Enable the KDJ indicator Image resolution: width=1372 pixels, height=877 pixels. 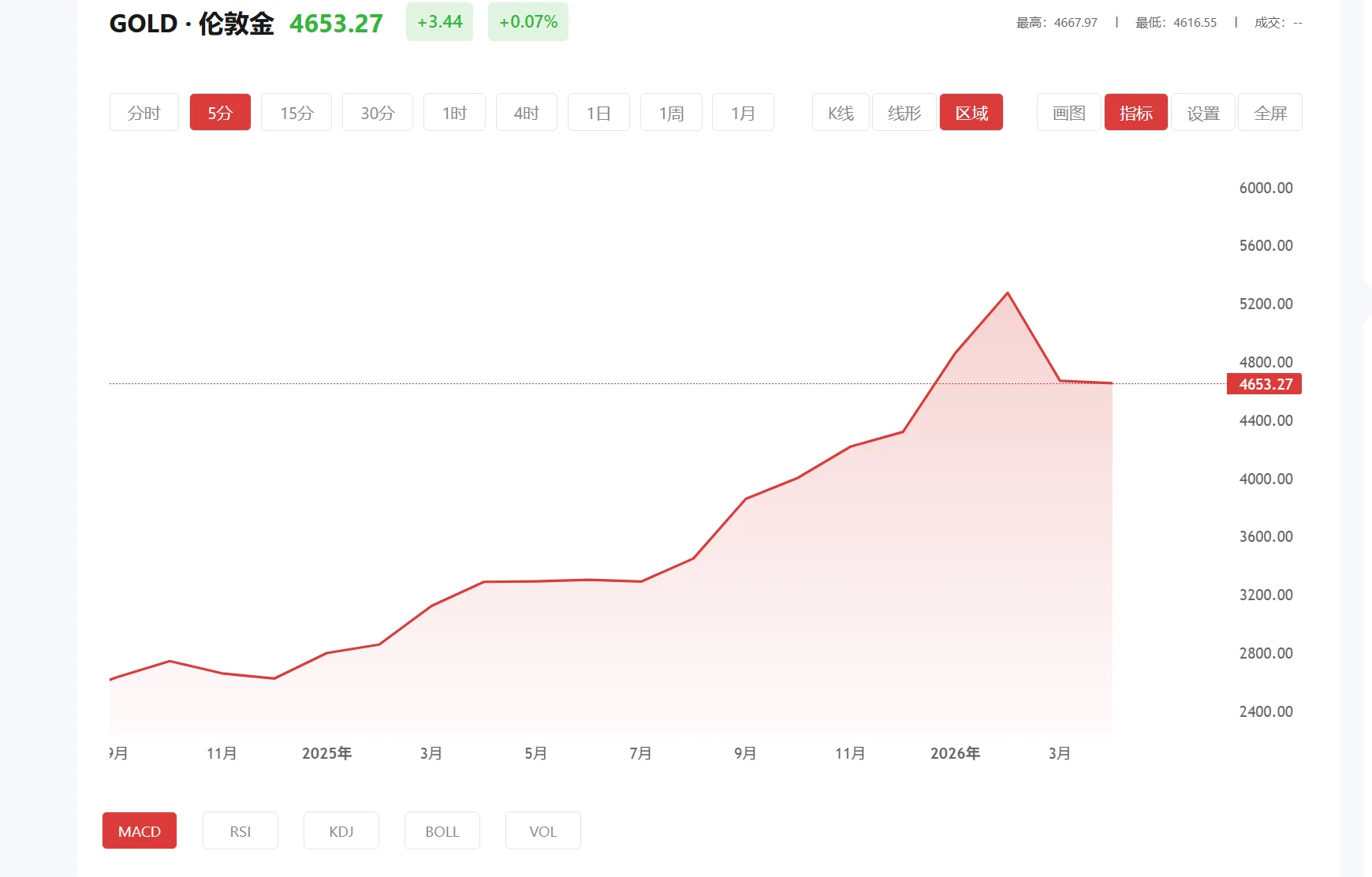(341, 830)
